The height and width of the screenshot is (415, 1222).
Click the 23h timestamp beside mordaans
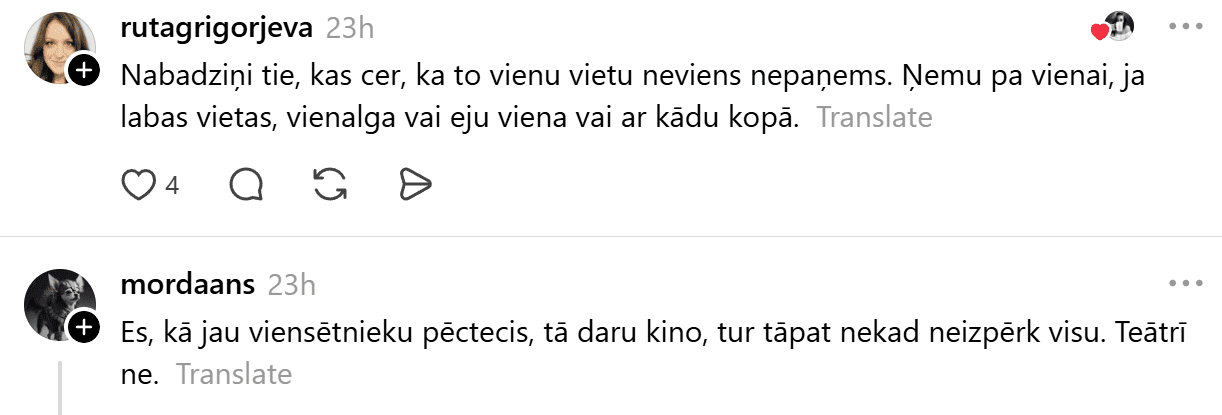coord(292,285)
